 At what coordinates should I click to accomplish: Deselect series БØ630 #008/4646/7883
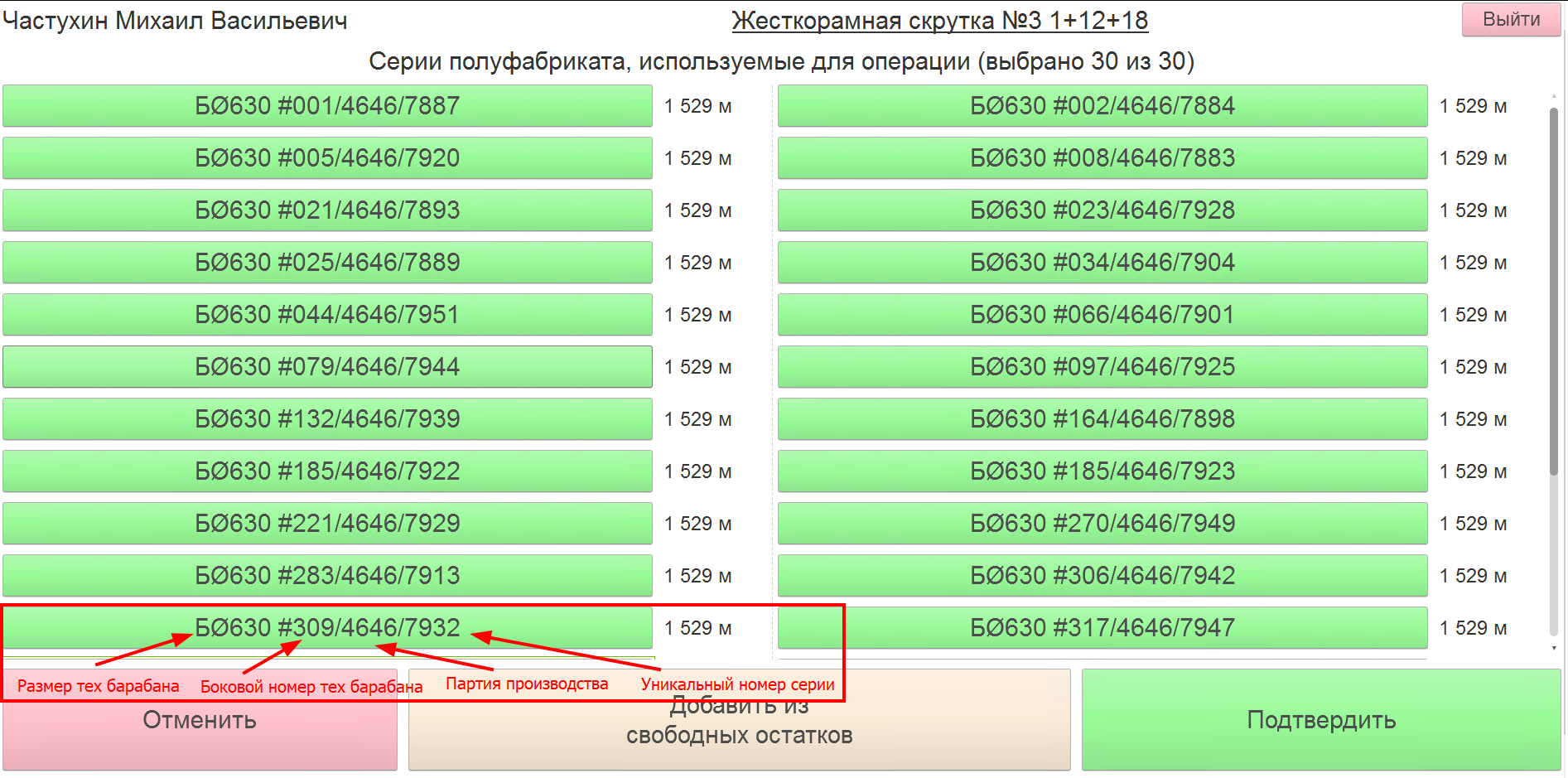(x=1102, y=157)
